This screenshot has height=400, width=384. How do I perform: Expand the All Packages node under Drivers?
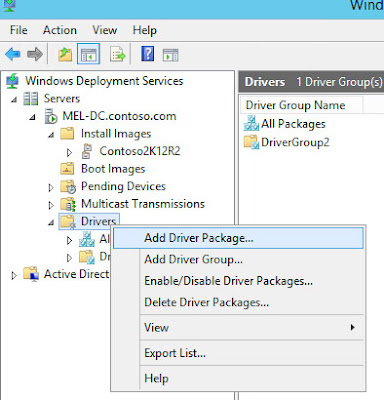click(69, 240)
